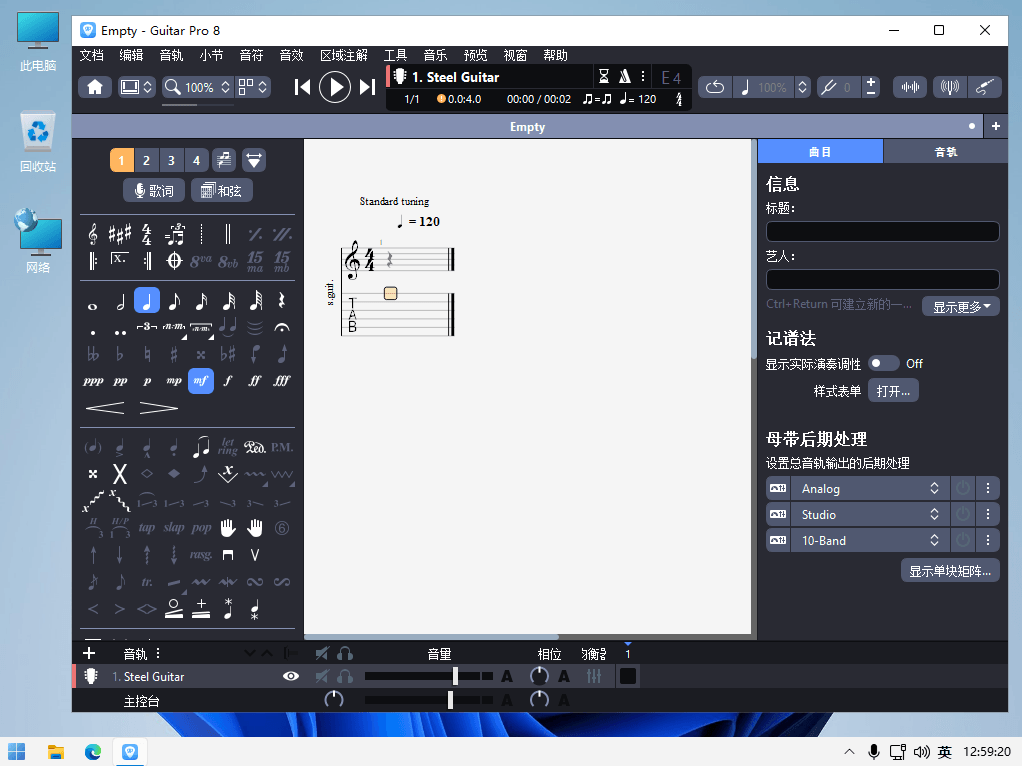Screen dimensions: 1022x766
Task: Add a decrescendo hairpin
Action: pos(158,408)
